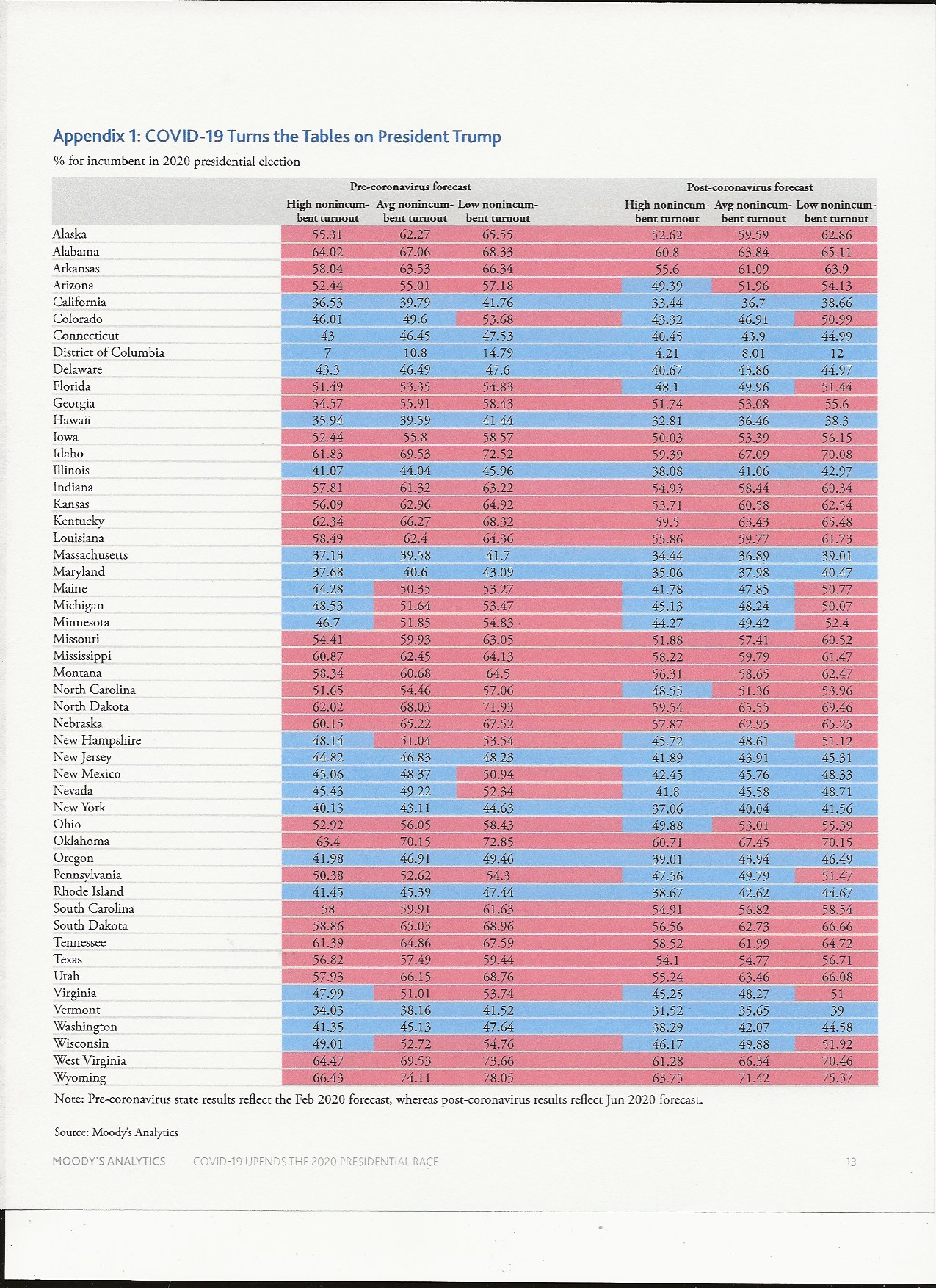Select the Alaska row label

70,234
